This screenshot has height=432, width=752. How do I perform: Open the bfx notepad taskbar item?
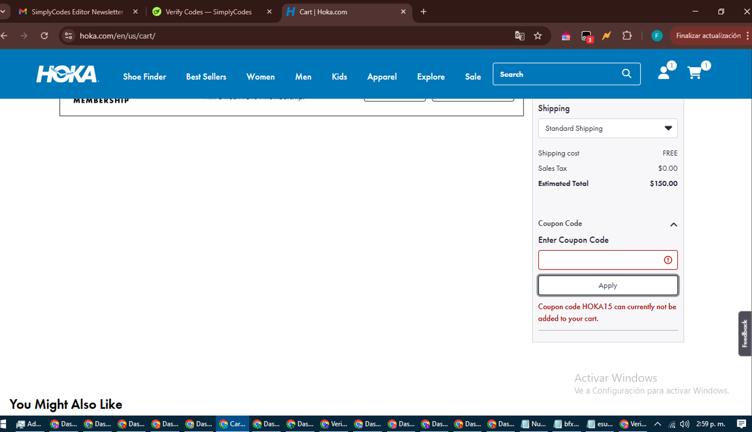pos(566,424)
